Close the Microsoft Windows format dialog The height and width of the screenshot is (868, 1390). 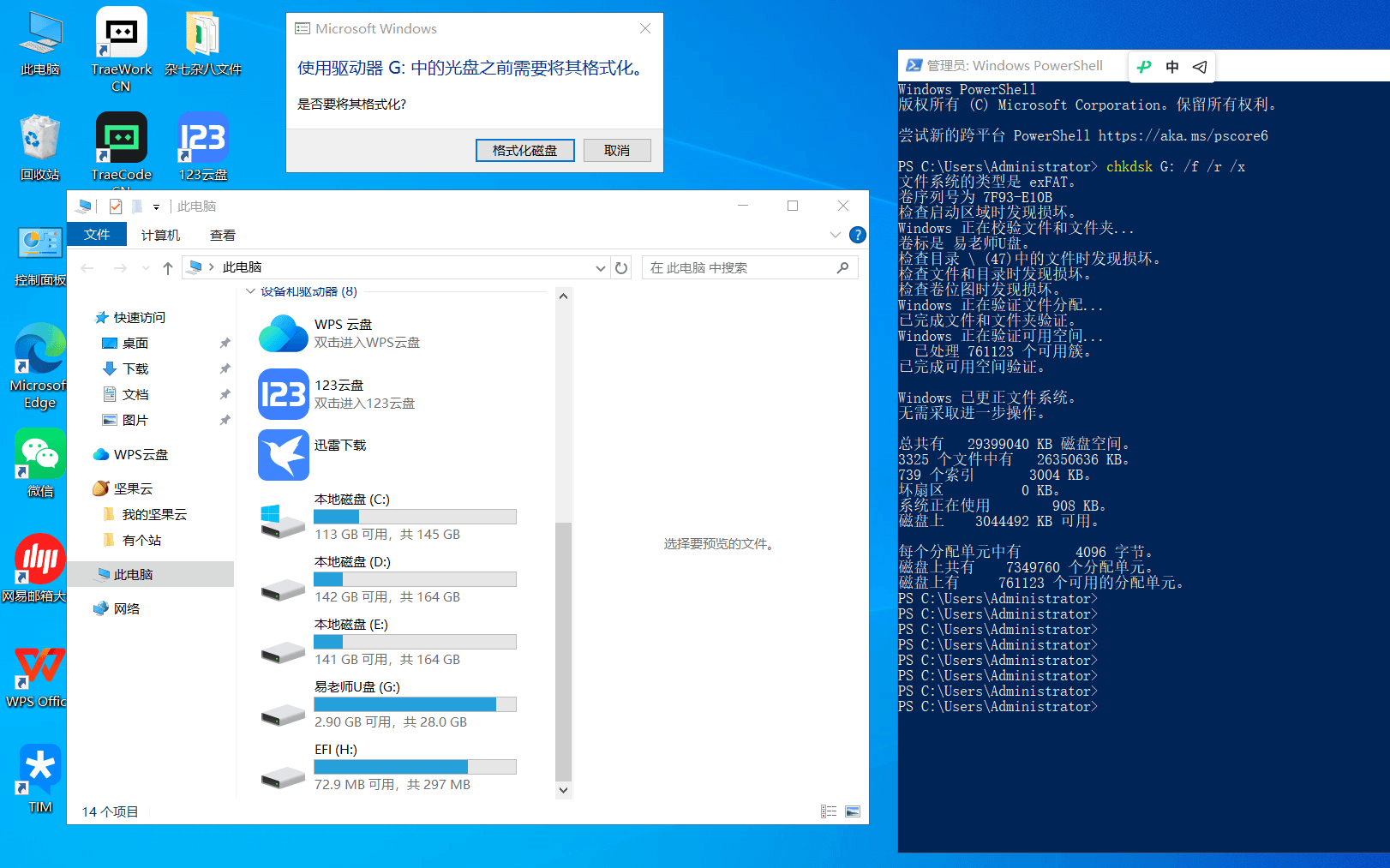tap(645, 28)
